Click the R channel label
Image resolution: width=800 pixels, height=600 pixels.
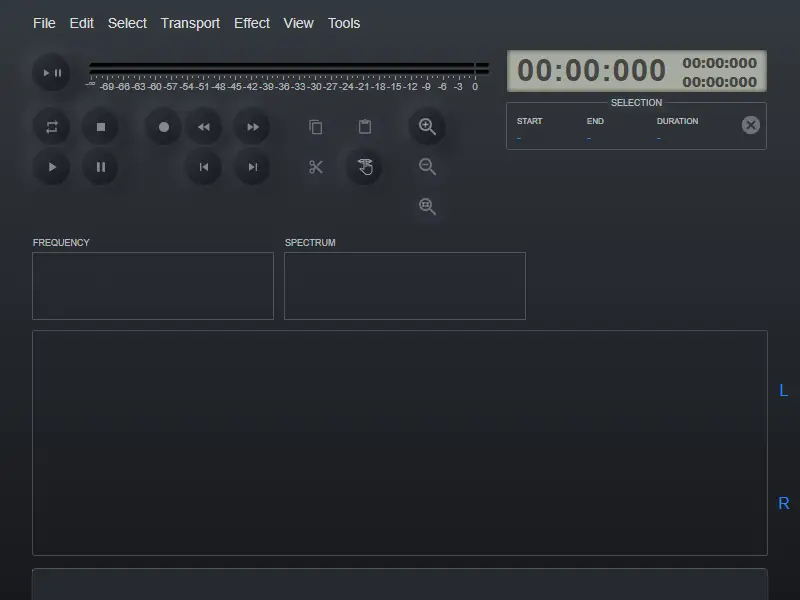pos(784,503)
